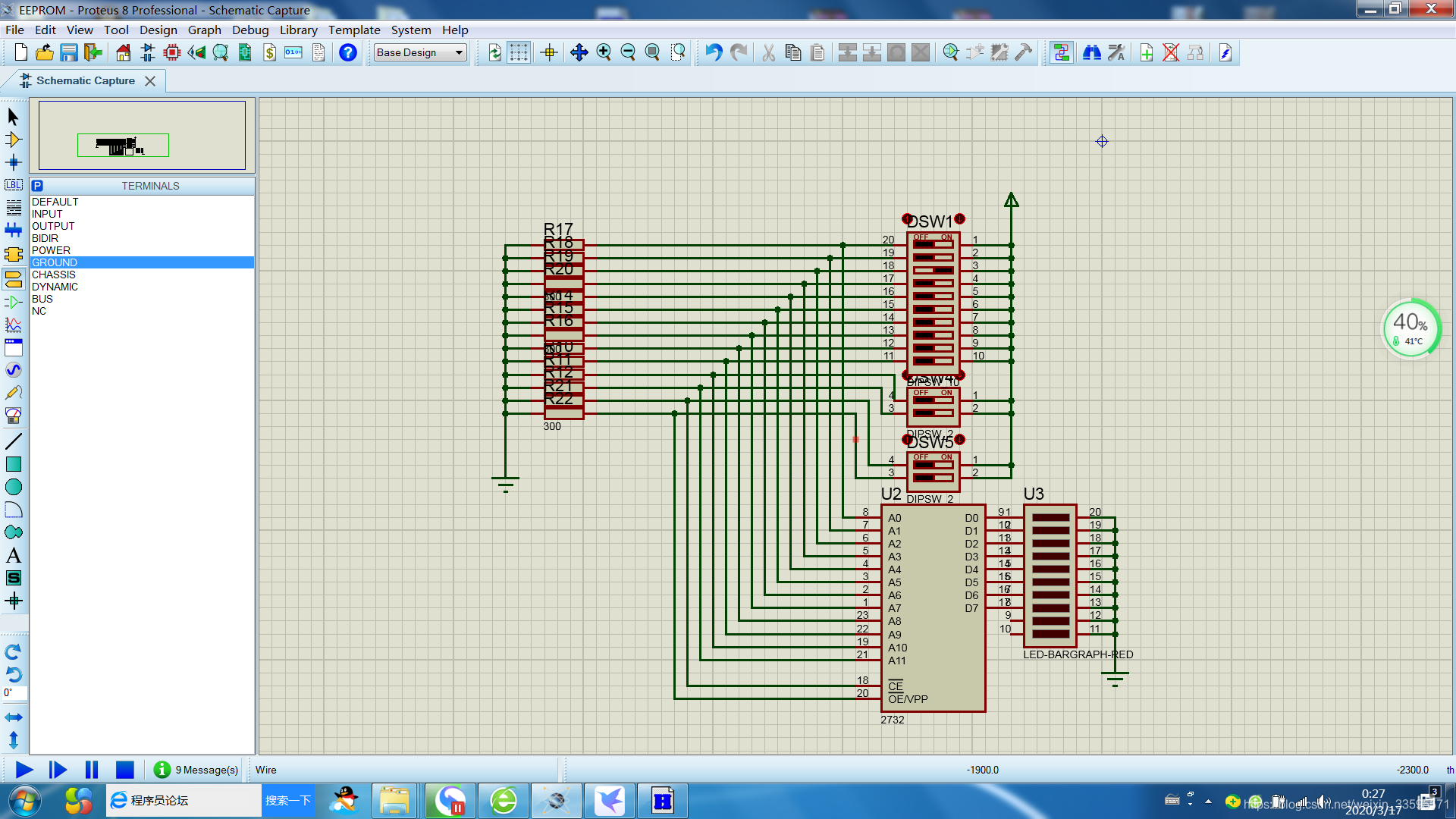The height and width of the screenshot is (819, 1456).
Task: Select the 2D graphics line tool
Action: coord(13,441)
